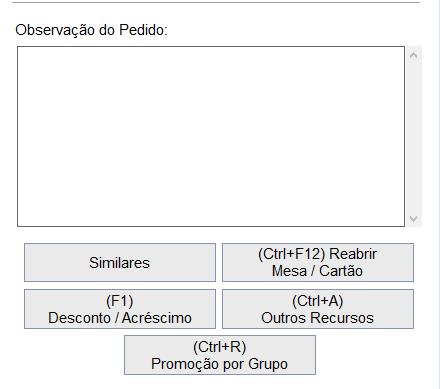
Task: Click the scrollbar down arrow
Action: tap(414, 219)
